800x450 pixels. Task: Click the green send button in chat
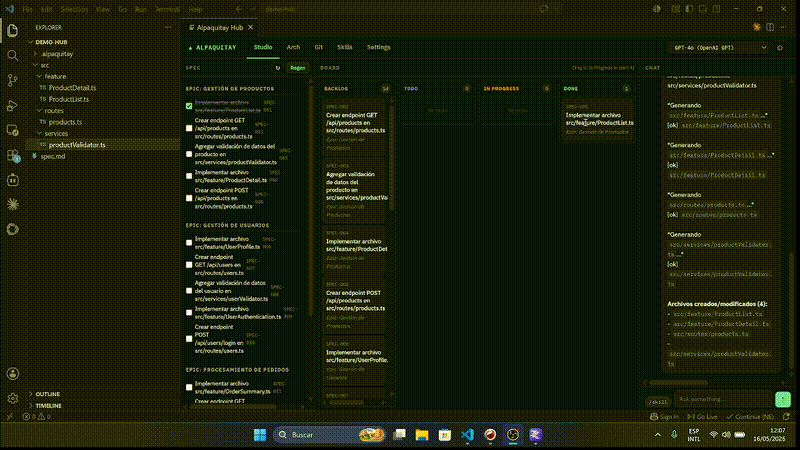[x=783, y=399]
